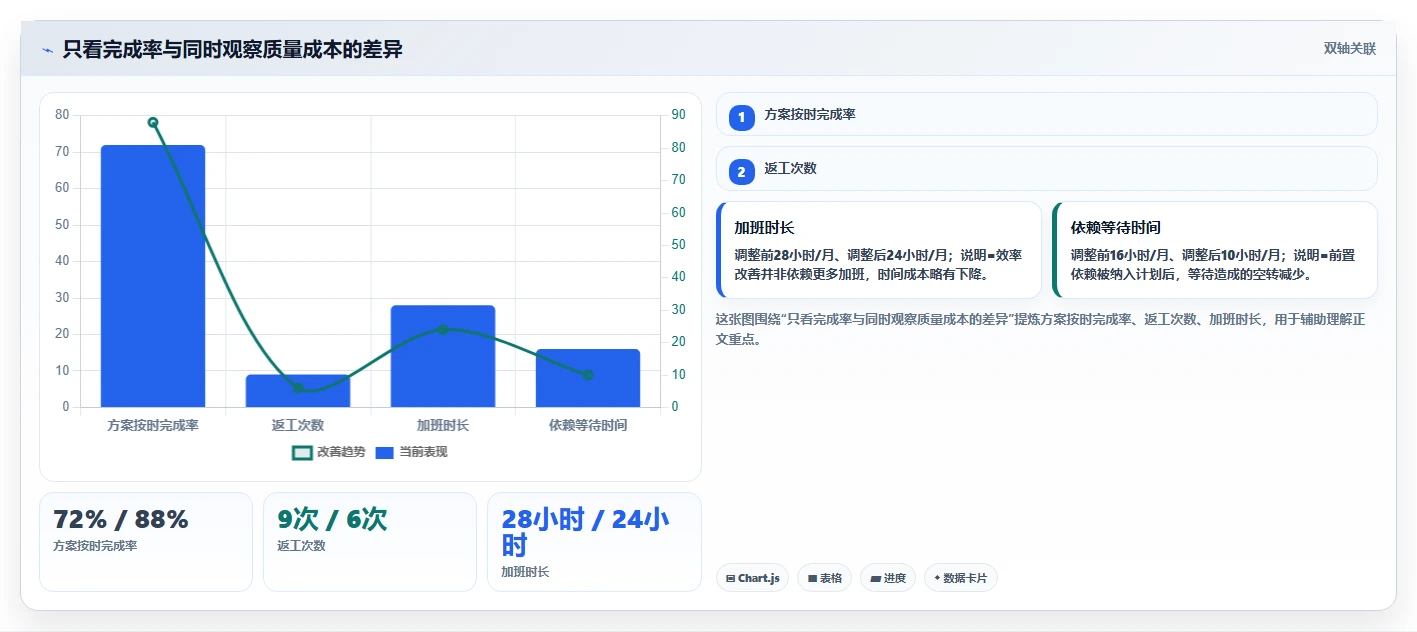Open the 依赖等待时间 detail card
This screenshot has height=632, width=1417.
click(x=1215, y=250)
